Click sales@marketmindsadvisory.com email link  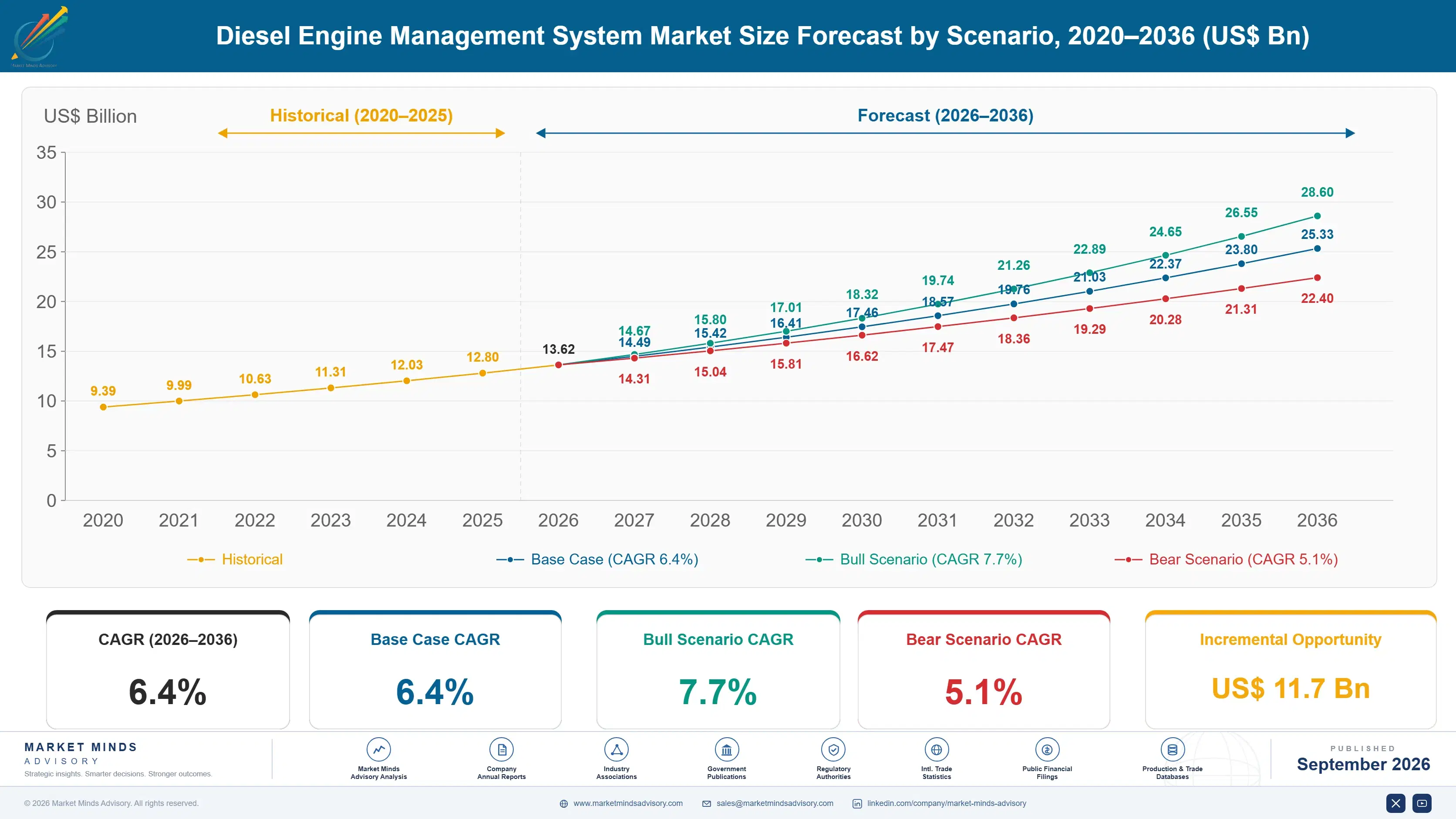point(775,803)
